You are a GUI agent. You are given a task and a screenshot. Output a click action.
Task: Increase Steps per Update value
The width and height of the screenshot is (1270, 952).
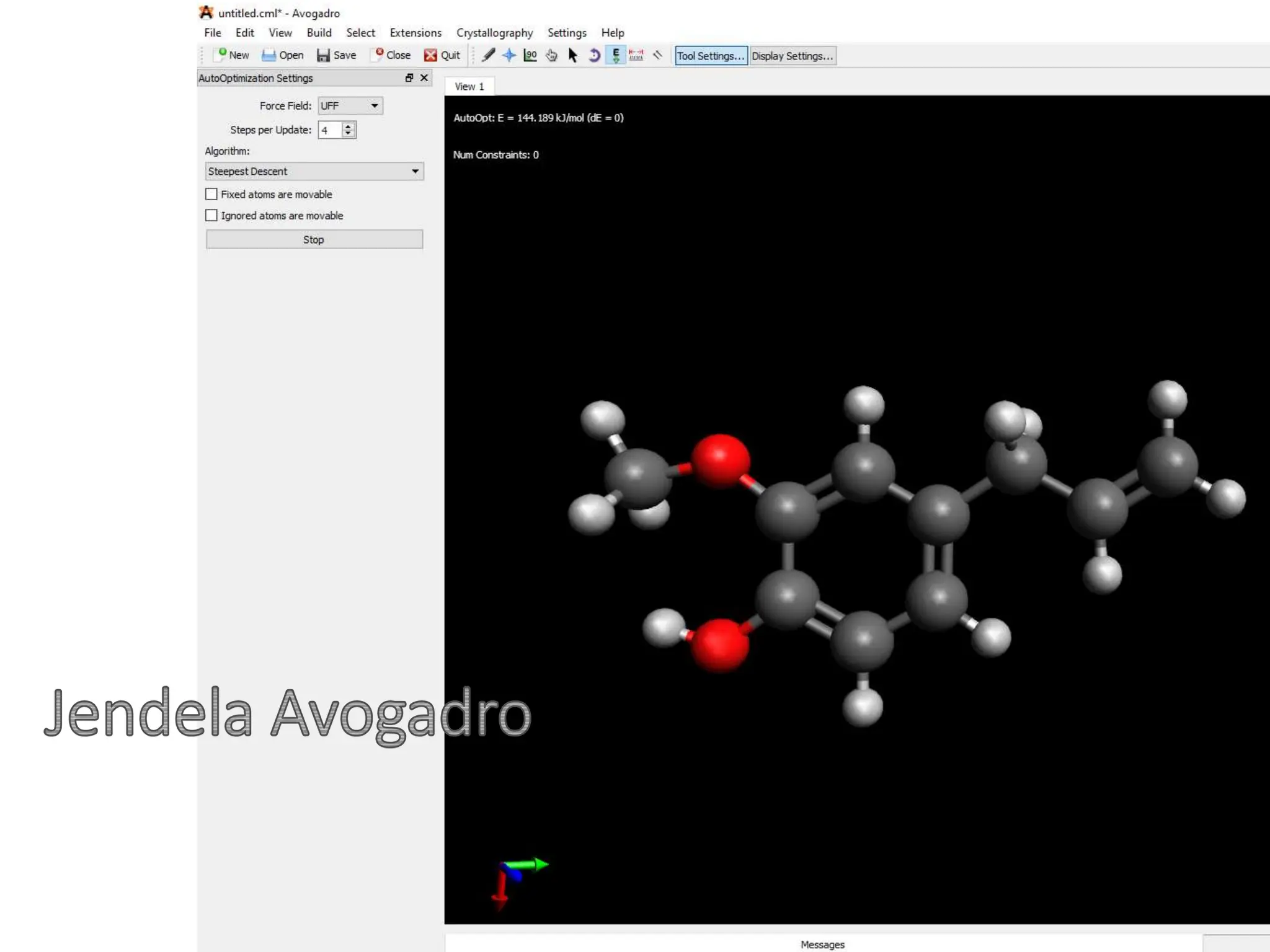(x=349, y=126)
